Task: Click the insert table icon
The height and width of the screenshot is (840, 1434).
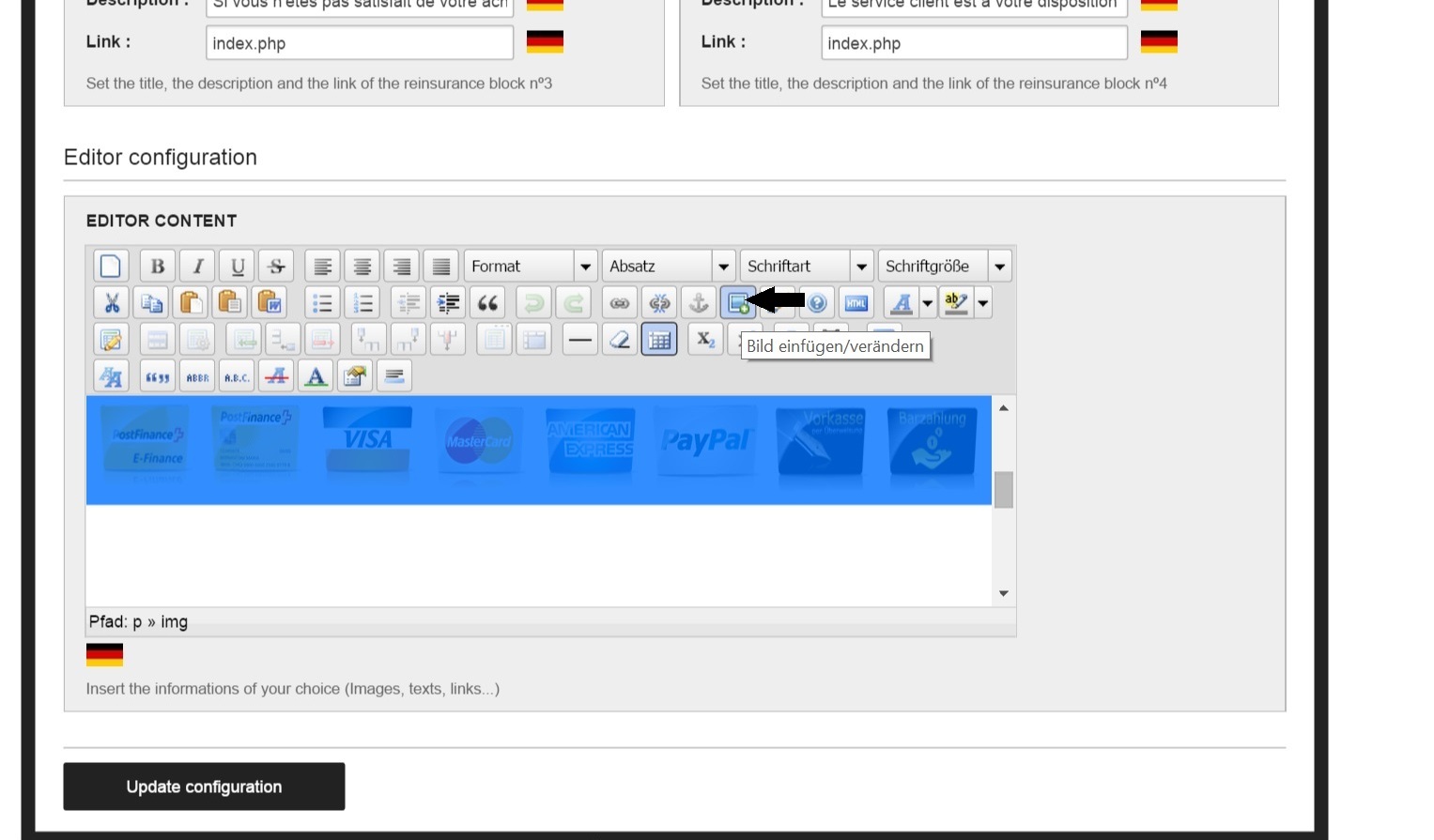Action: click(x=659, y=340)
